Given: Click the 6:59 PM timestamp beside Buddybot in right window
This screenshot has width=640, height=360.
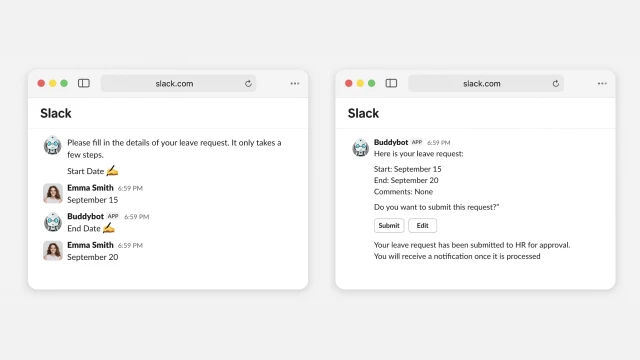Looking at the screenshot, I should coord(438,142).
